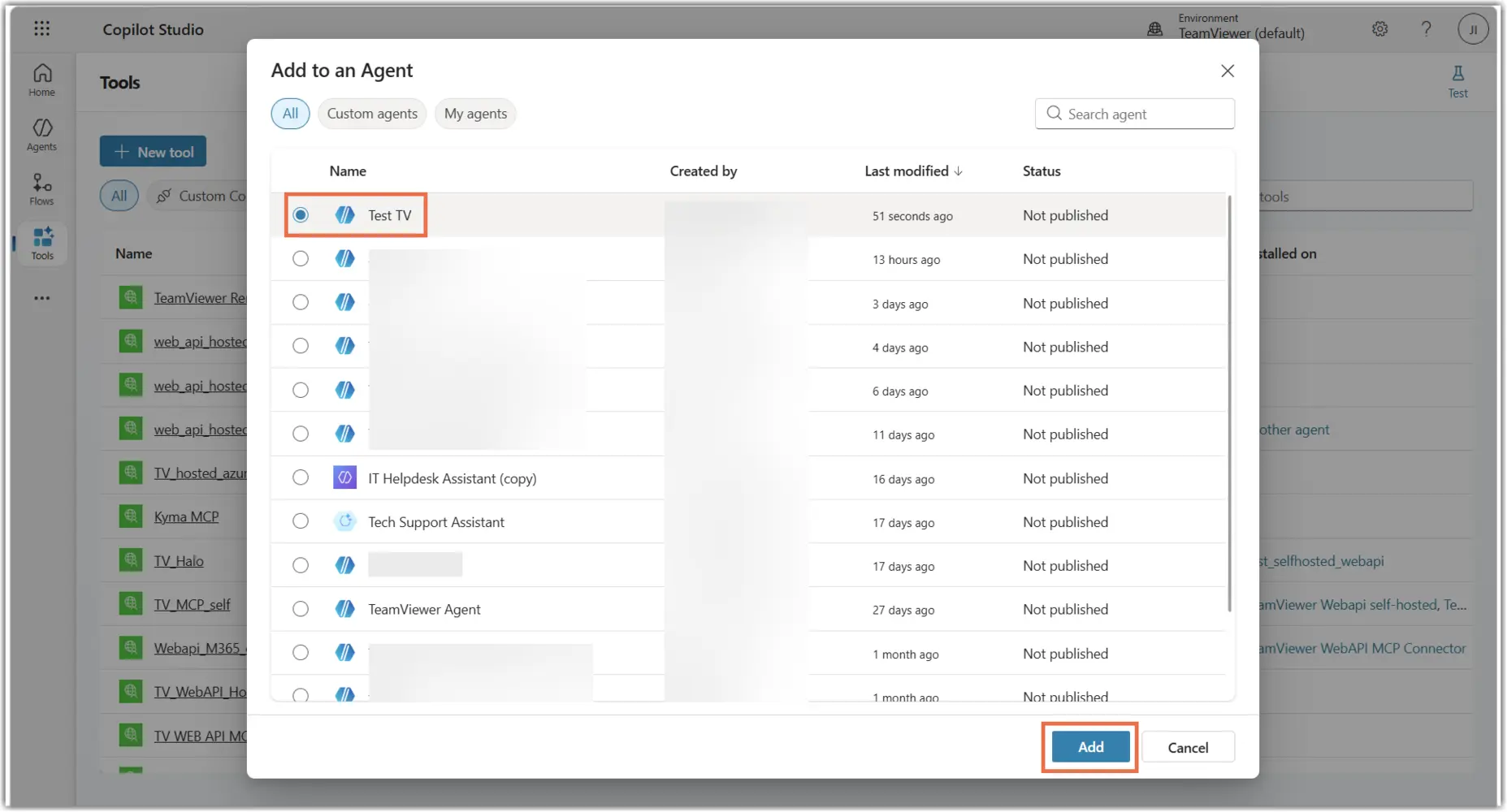Sort by Last modified arrow

click(959, 171)
